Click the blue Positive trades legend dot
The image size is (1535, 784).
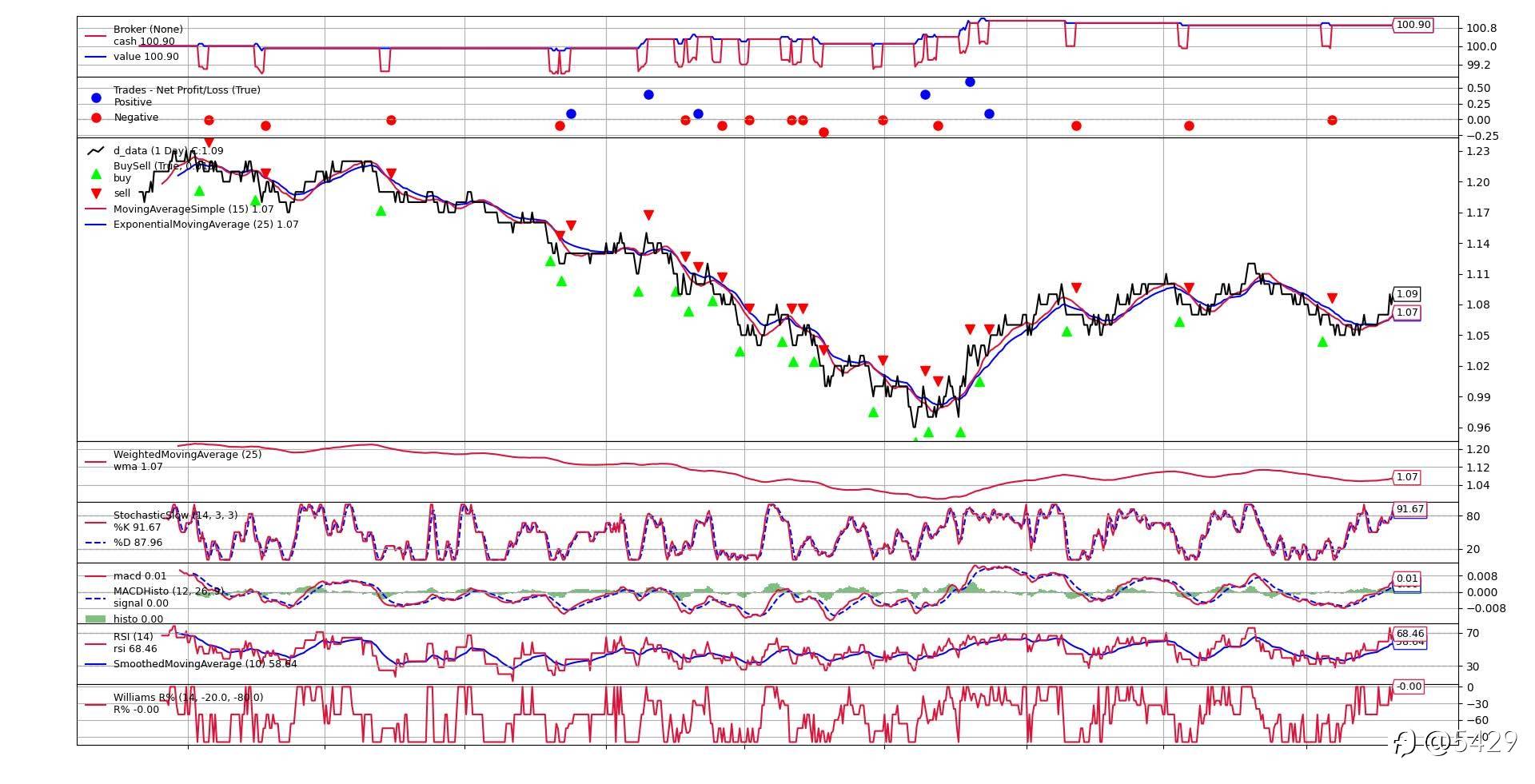[97, 98]
